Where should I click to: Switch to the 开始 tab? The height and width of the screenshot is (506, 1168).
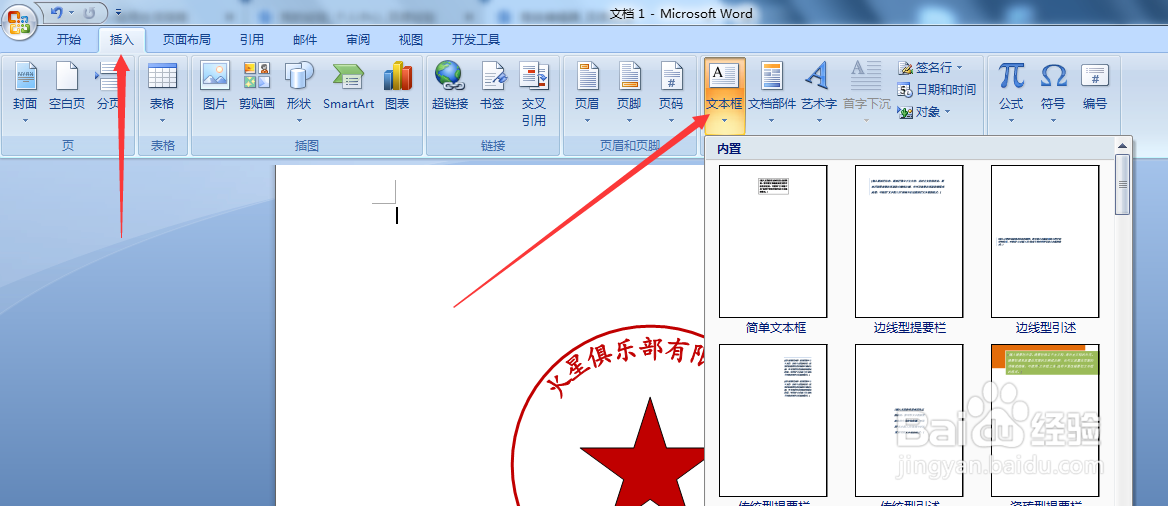point(69,40)
